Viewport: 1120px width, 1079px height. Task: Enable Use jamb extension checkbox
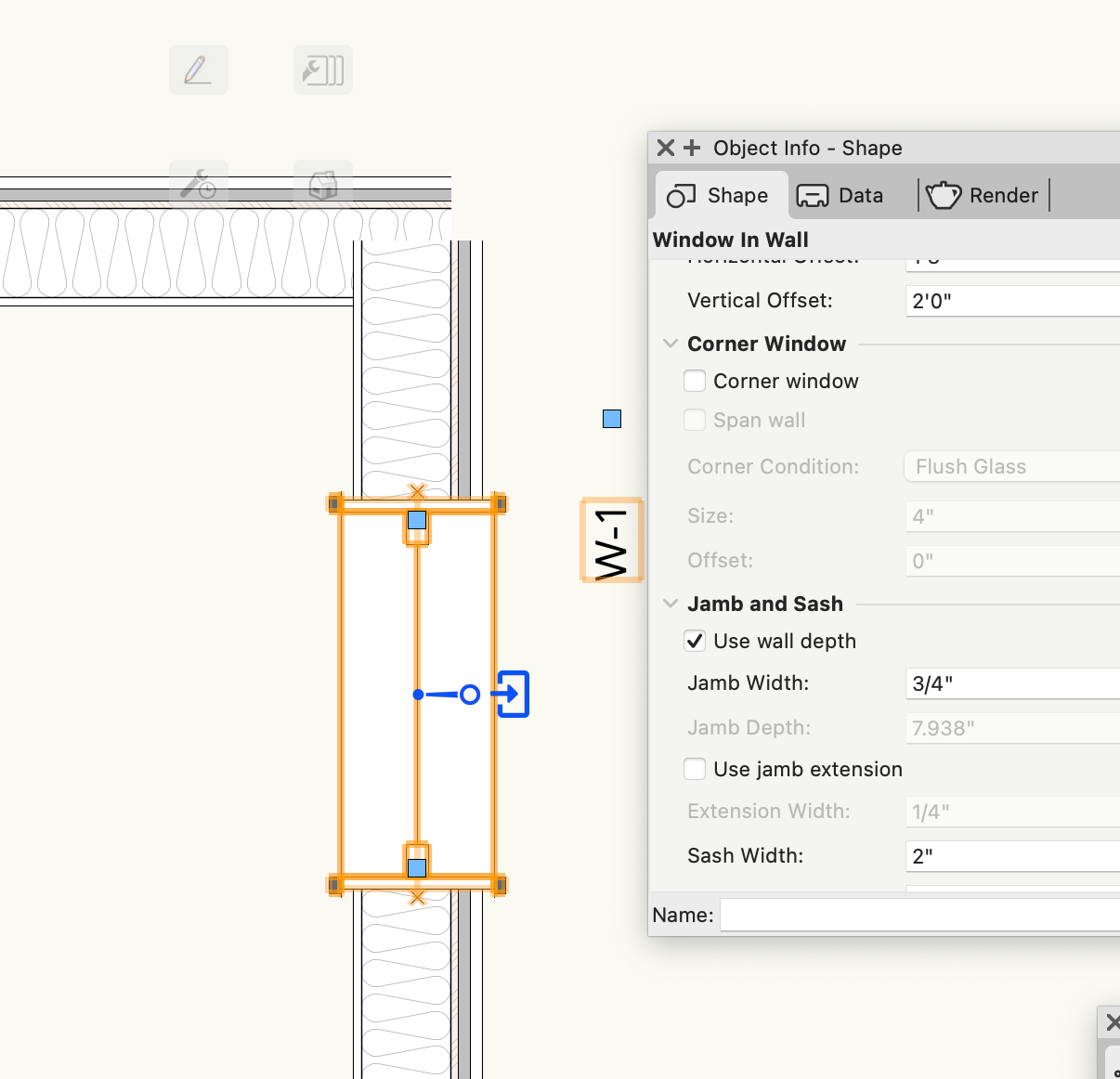tap(695, 769)
